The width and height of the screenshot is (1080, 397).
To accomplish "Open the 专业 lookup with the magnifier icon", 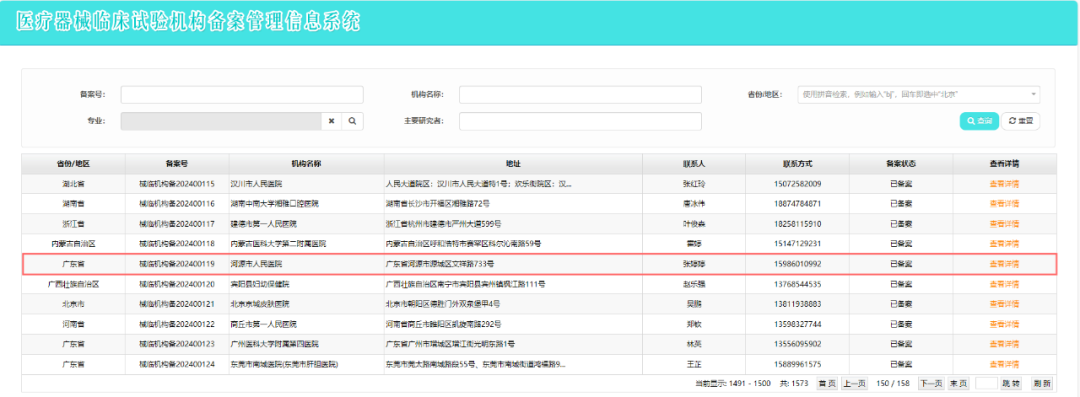I will pos(352,121).
